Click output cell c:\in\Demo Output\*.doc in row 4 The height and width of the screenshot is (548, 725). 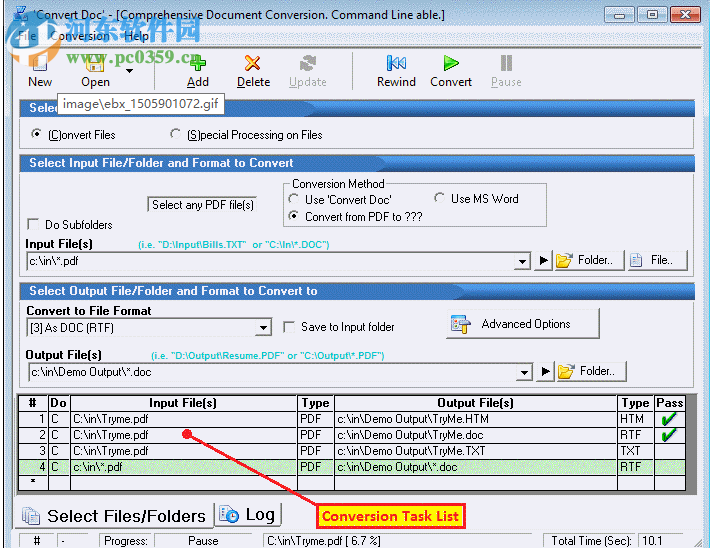point(475,467)
